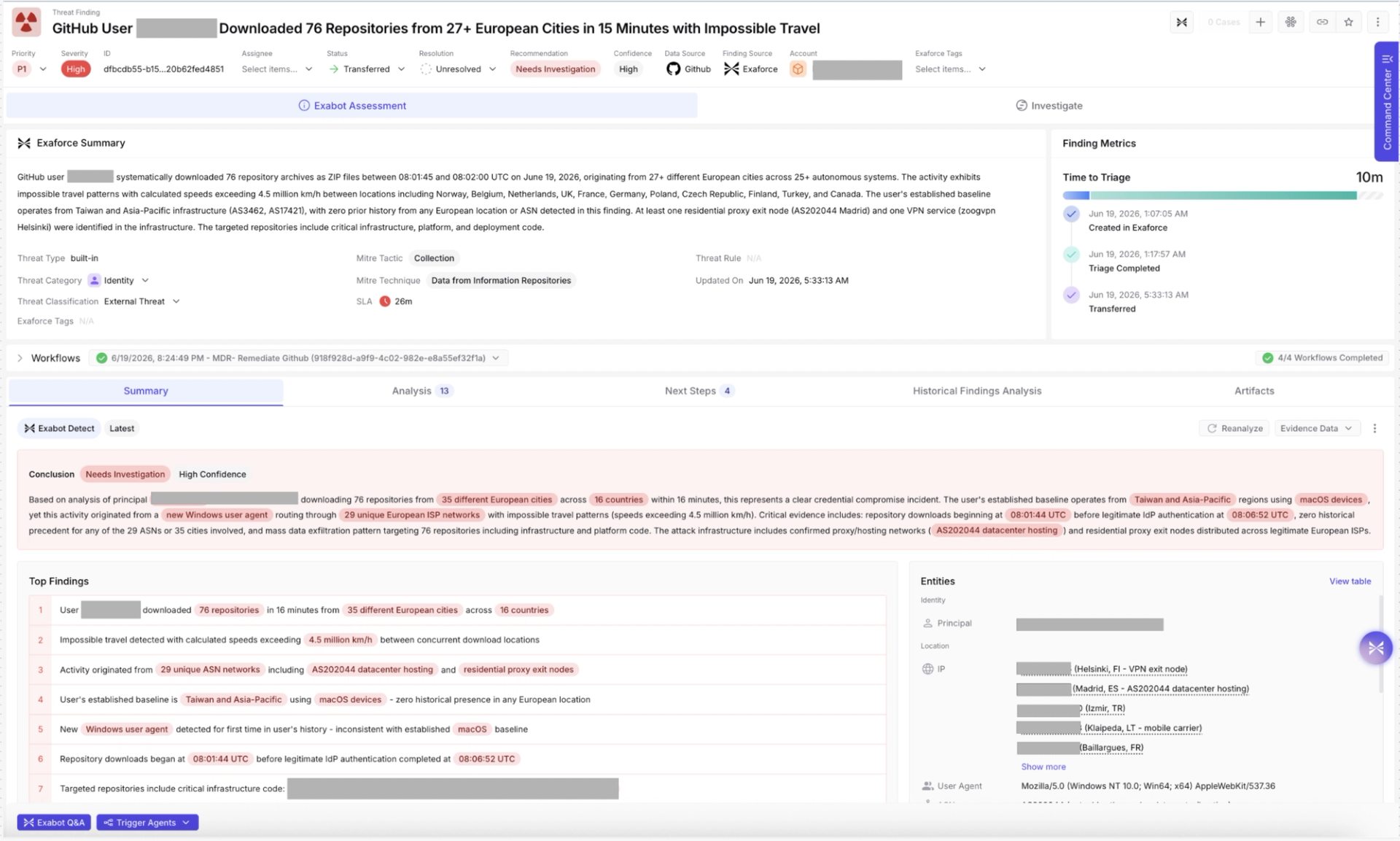Screen dimensions: 1400x841
Task: Click the globe IP icon in Entities
Action: pos(927,669)
